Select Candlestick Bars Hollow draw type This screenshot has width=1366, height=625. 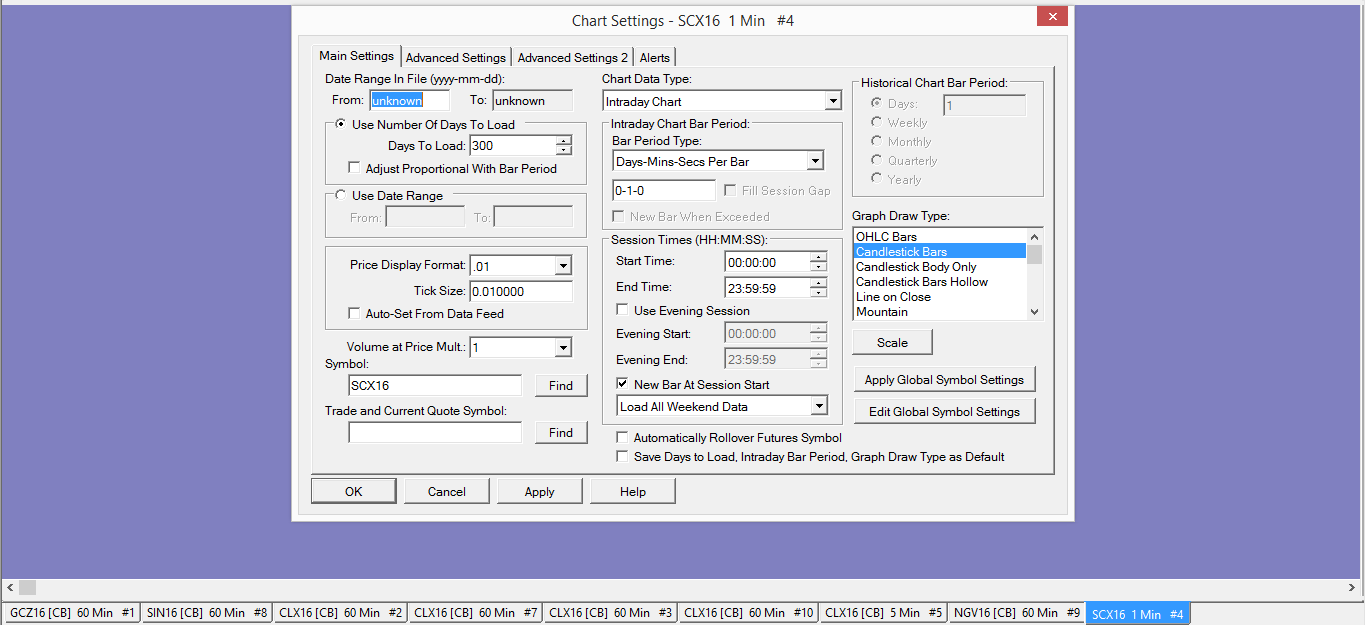click(x=940, y=281)
